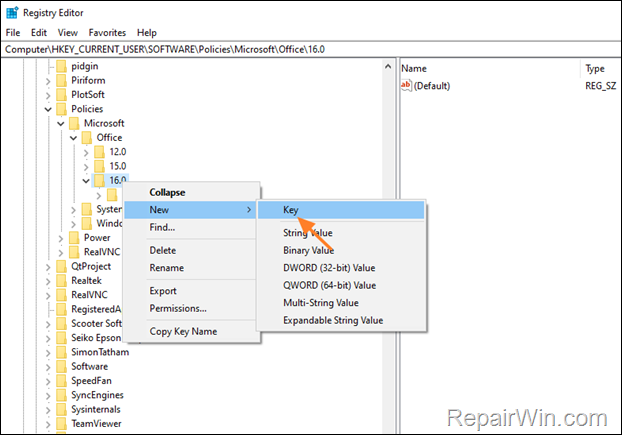Choose Delete from context menu
The width and height of the screenshot is (622, 435).
click(x=191, y=250)
